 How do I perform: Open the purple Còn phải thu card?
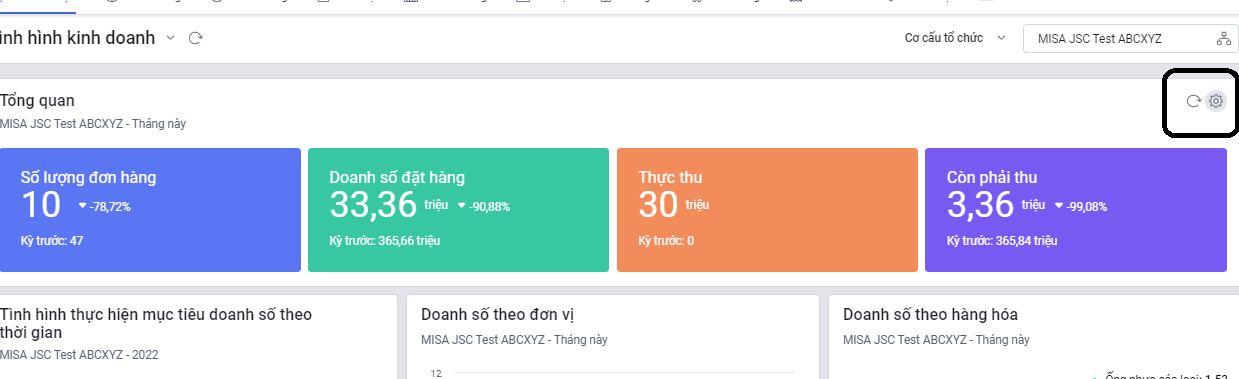[x=1076, y=210]
